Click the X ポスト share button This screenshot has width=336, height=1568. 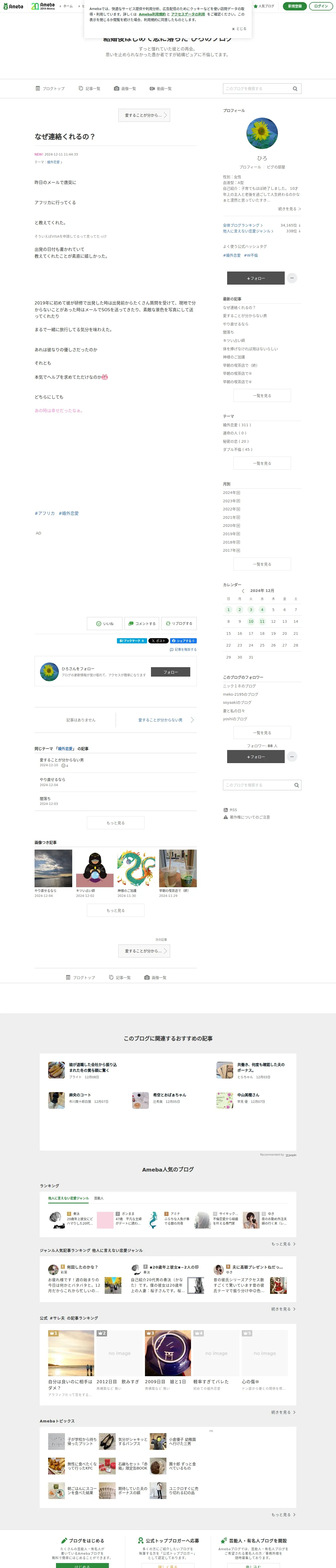point(159,641)
